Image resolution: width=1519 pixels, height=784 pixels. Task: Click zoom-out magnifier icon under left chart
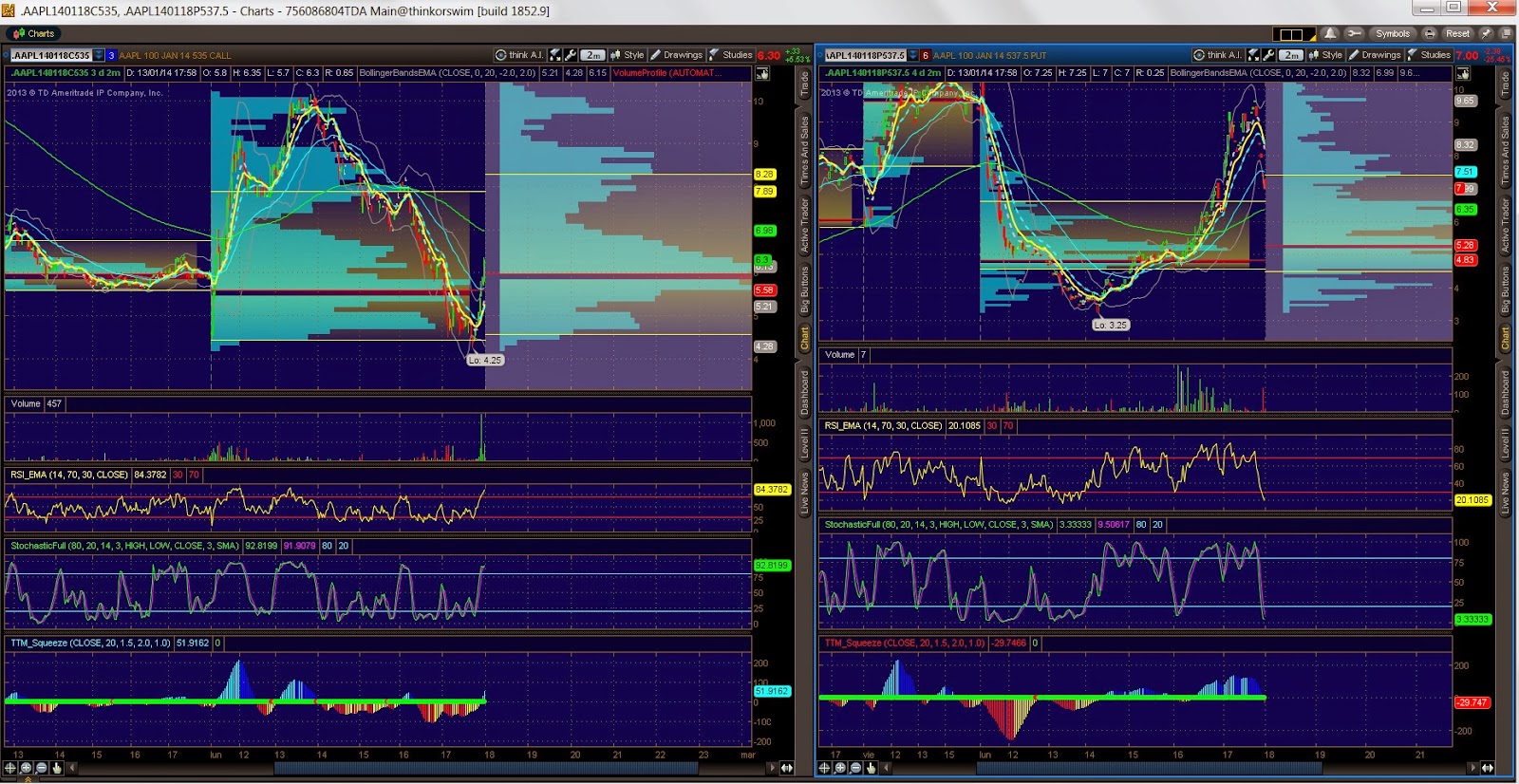[x=41, y=768]
